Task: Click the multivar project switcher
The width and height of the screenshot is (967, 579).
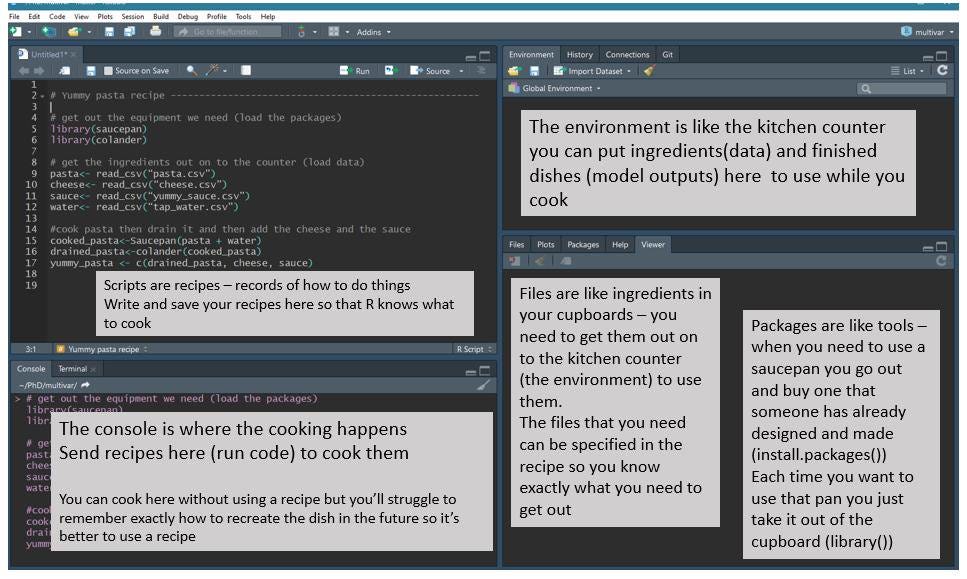Action: coord(928,31)
